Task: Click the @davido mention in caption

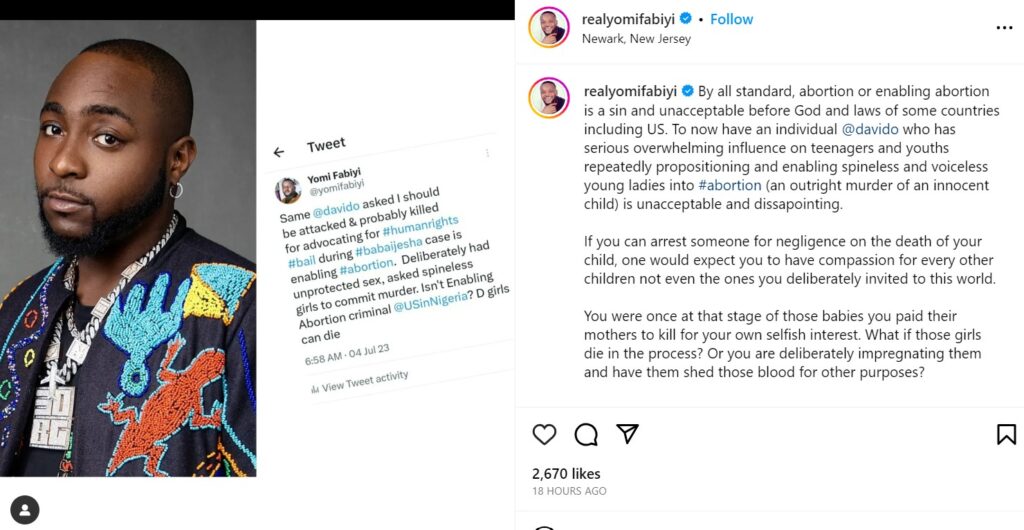Action: tap(870, 129)
